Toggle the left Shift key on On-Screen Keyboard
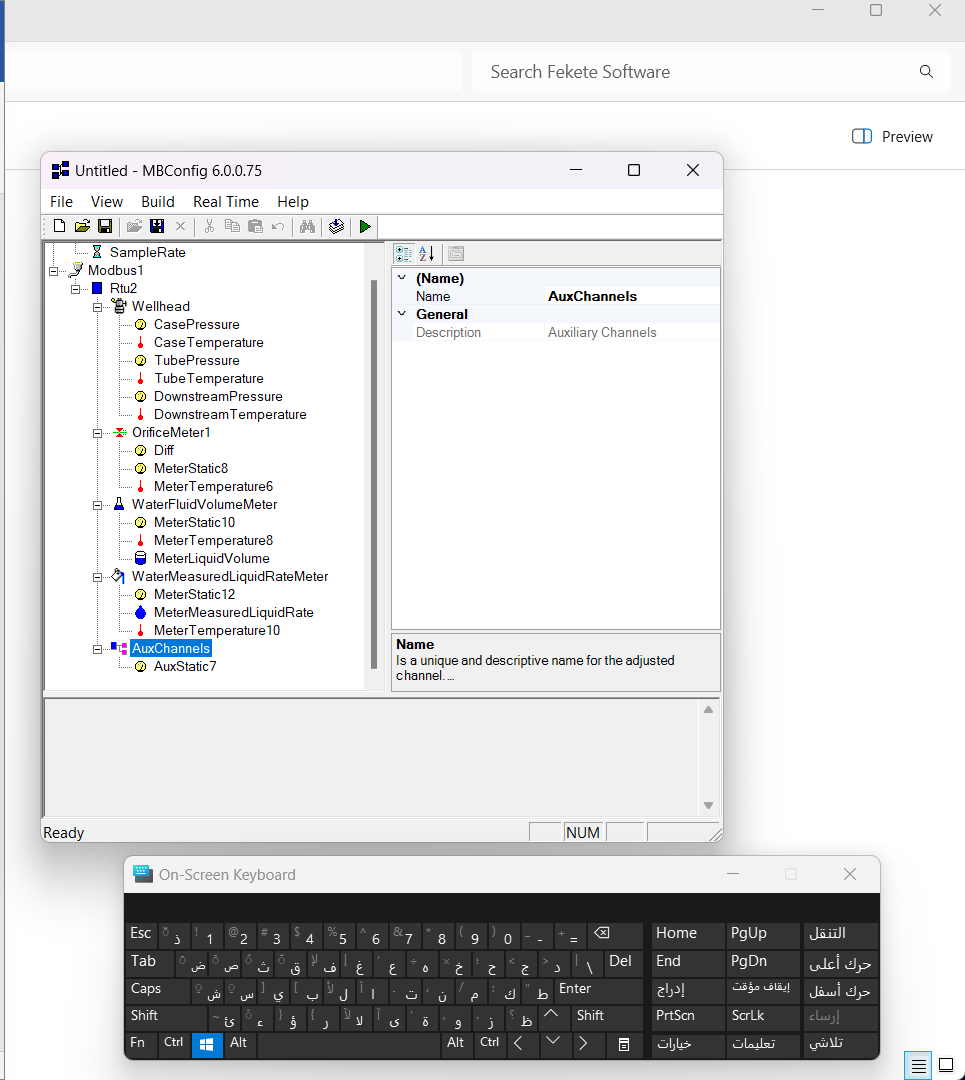Screen dimensions: 965x1080 point(145,1016)
